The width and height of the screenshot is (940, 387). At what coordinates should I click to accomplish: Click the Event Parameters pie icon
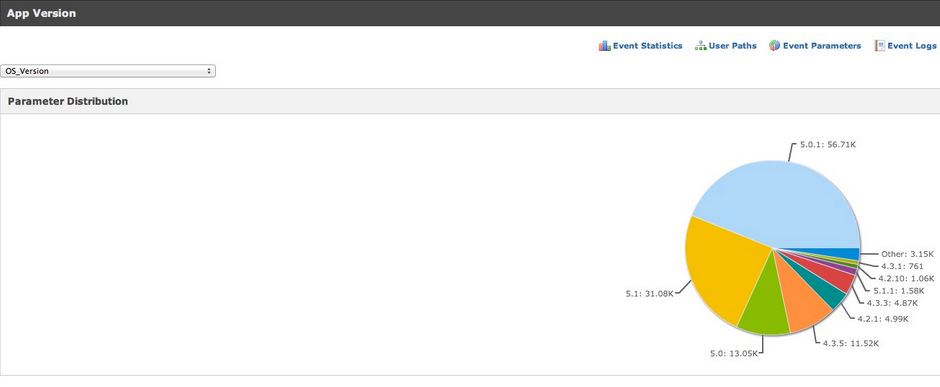click(775, 46)
